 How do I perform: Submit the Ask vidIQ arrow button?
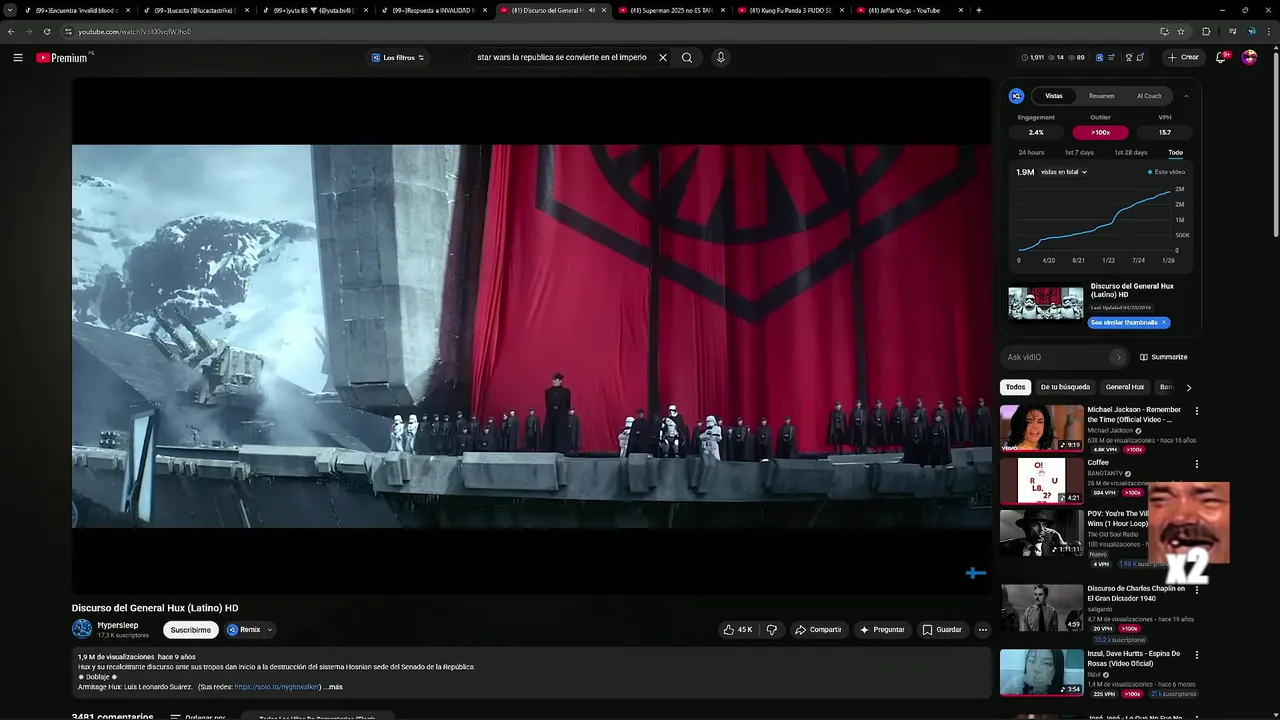1119,357
